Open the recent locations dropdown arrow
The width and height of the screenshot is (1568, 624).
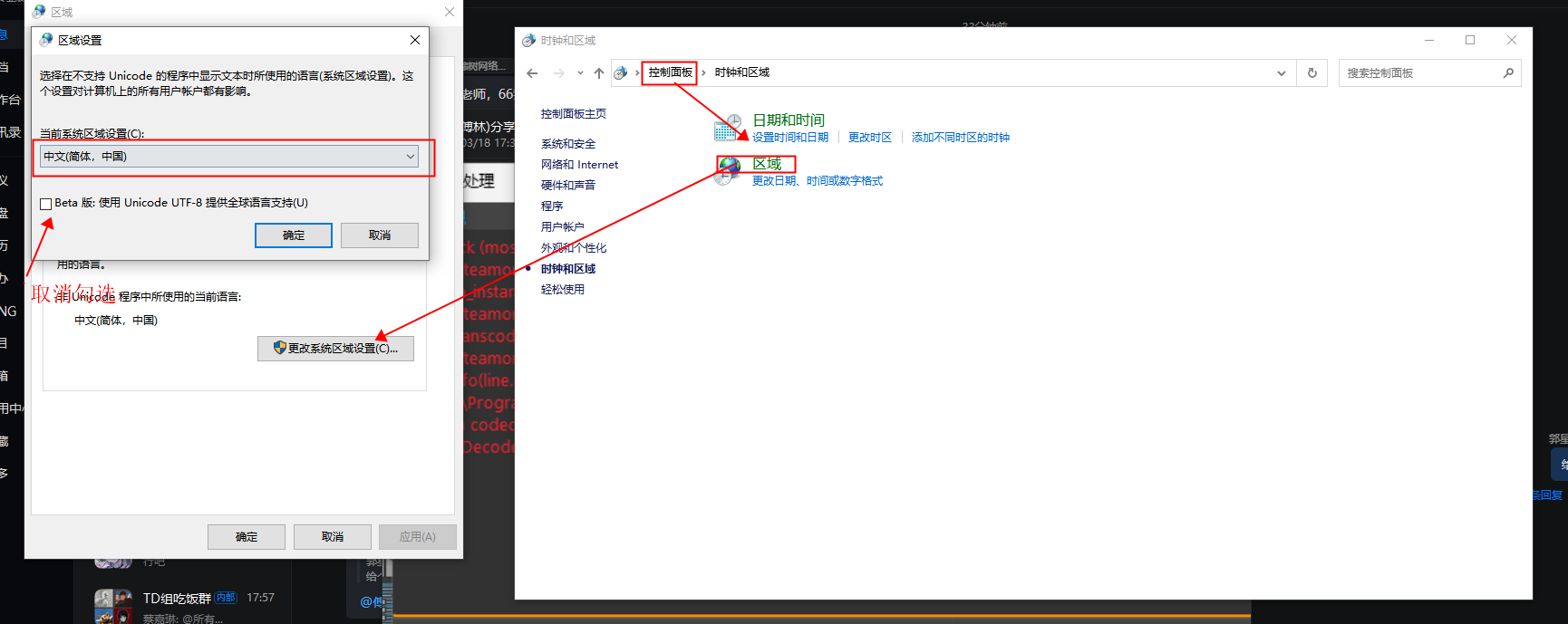pos(580,73)
